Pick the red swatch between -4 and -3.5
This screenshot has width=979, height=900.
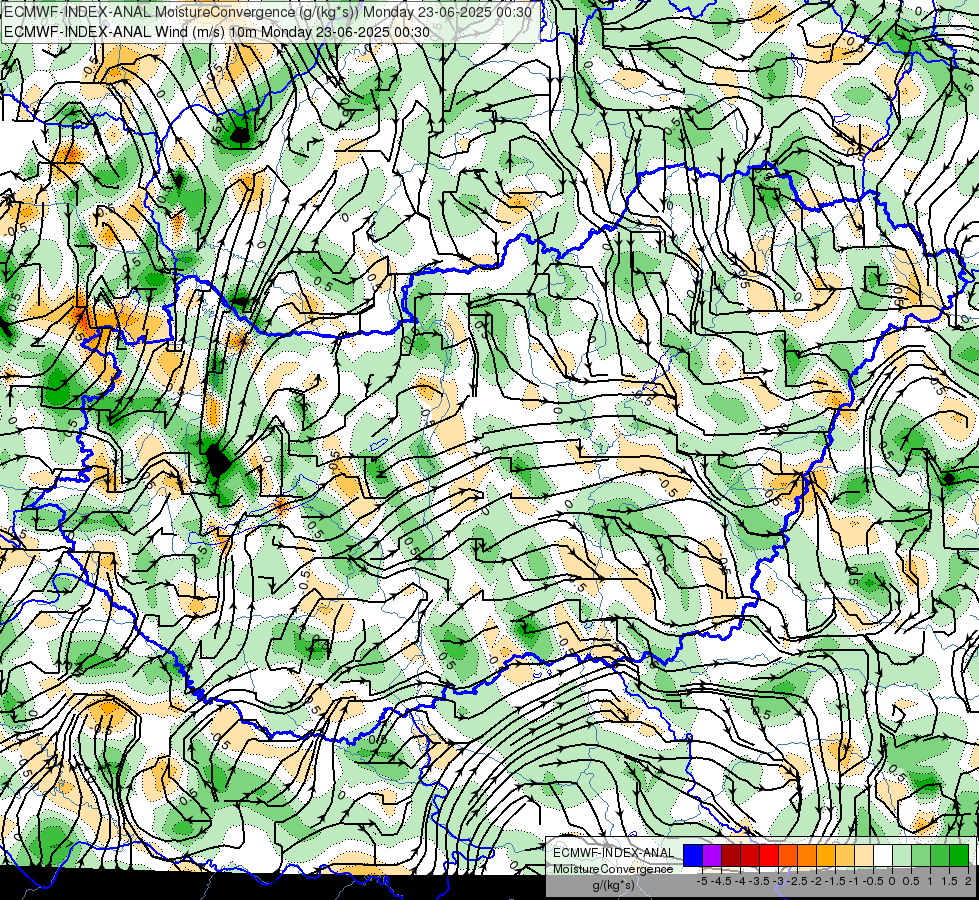pos(750,856)
